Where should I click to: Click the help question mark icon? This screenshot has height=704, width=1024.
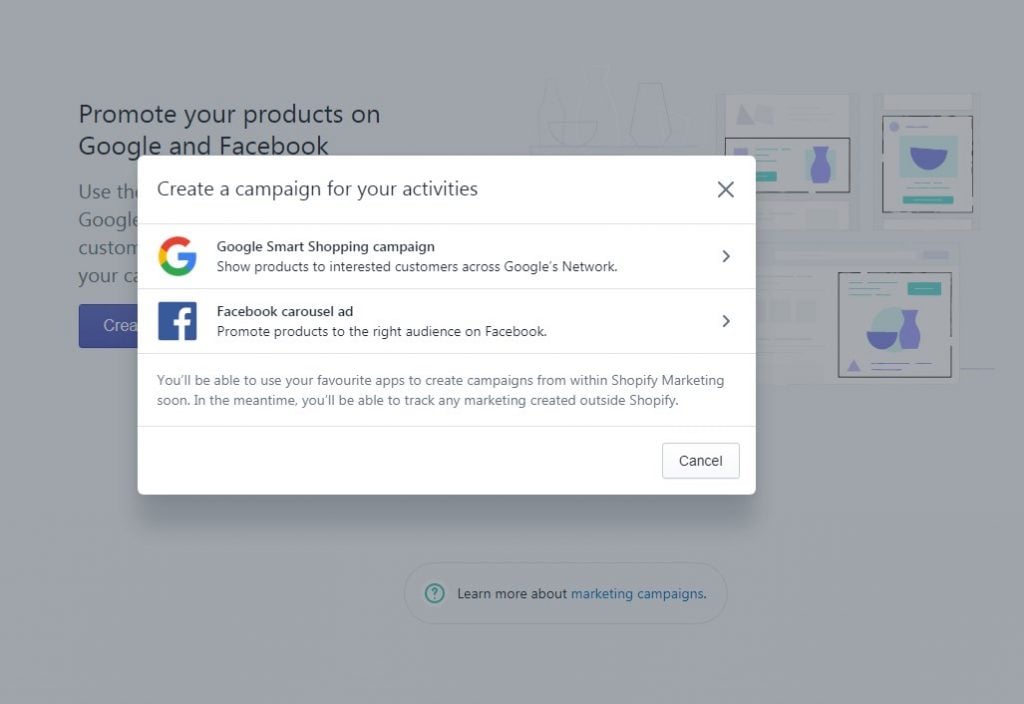[x=434, y=593]
